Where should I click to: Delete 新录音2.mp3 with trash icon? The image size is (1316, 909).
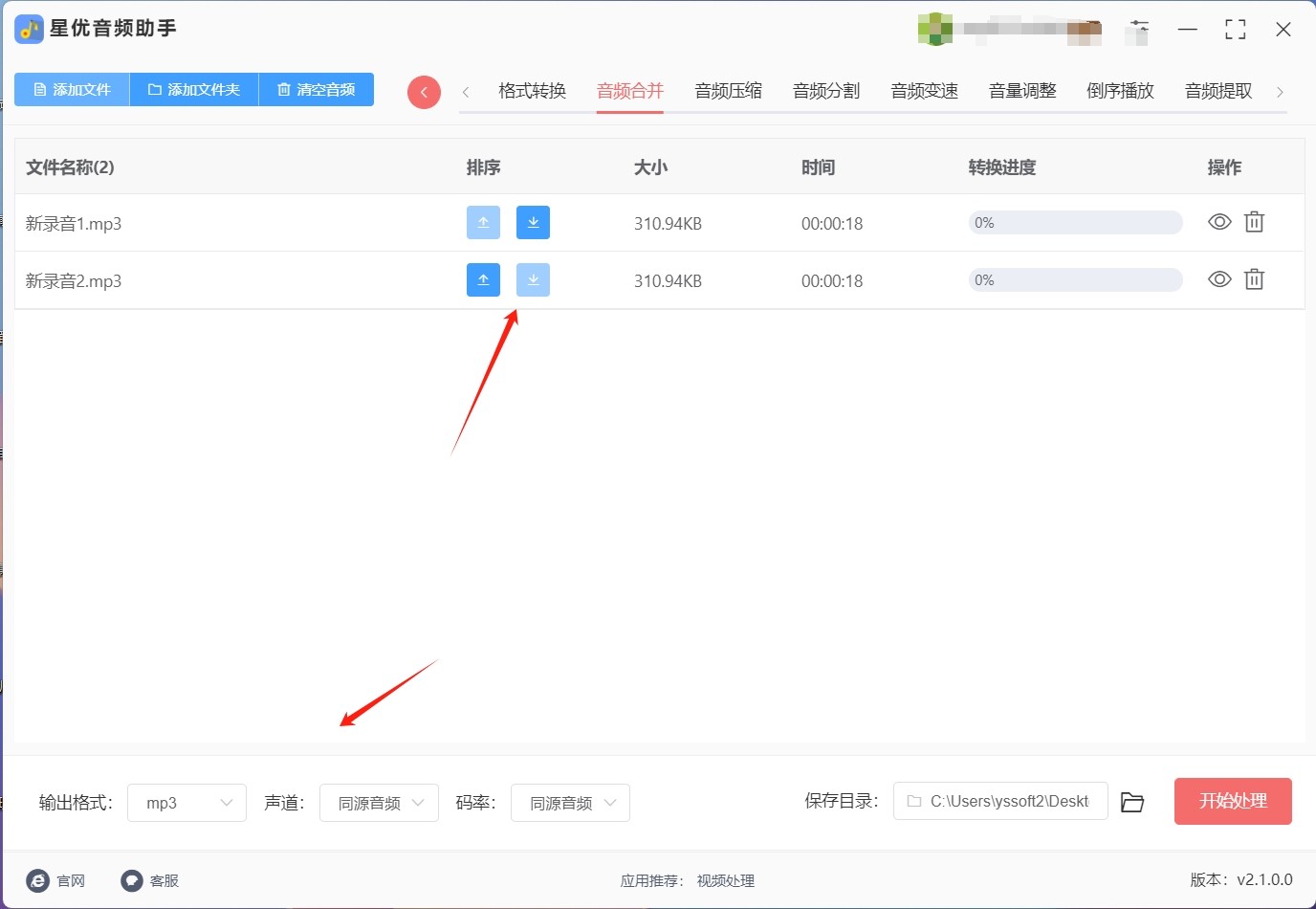1254,279
